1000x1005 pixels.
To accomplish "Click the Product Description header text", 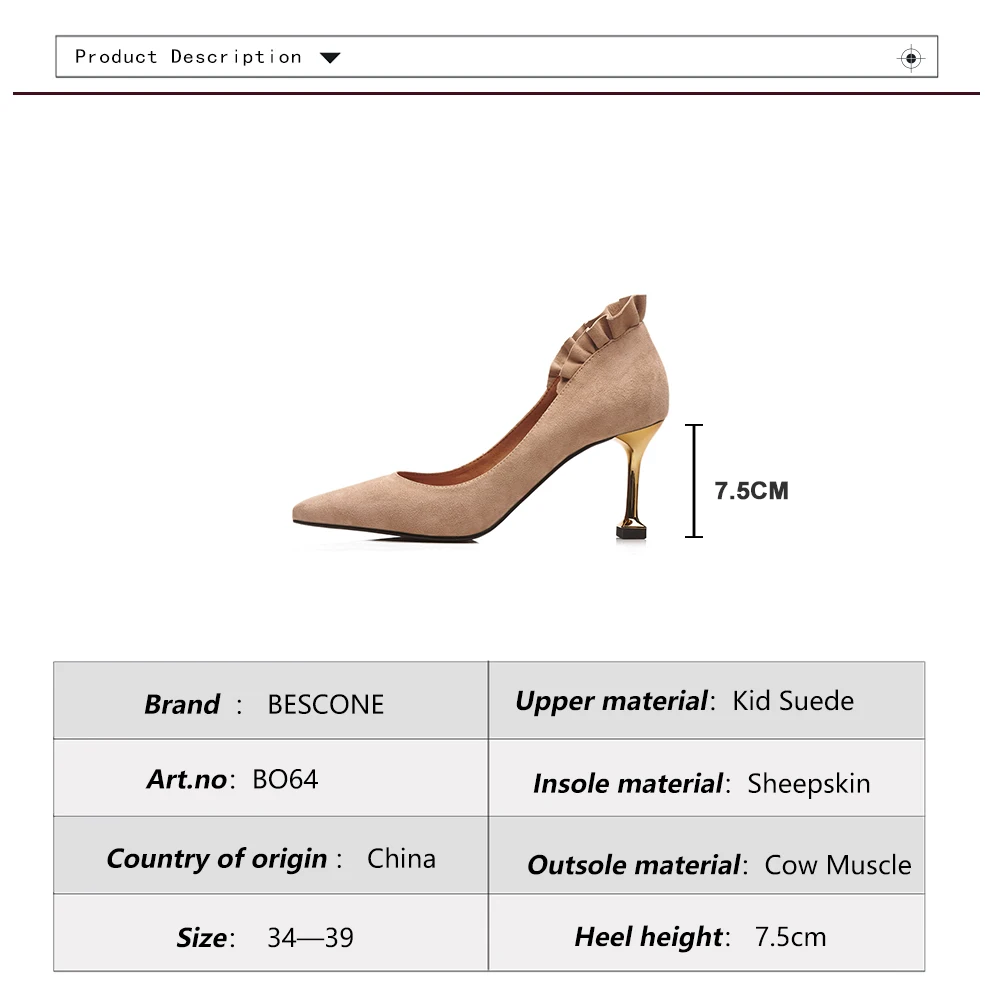I will [x=188, y=57].
